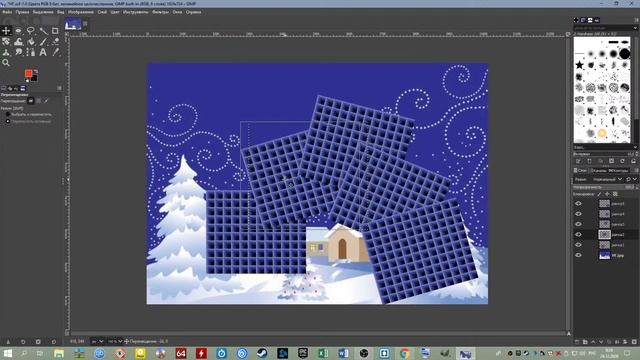Choose first radio option 'pick a layer'
The image size is (640, 360).
[8, 115]
